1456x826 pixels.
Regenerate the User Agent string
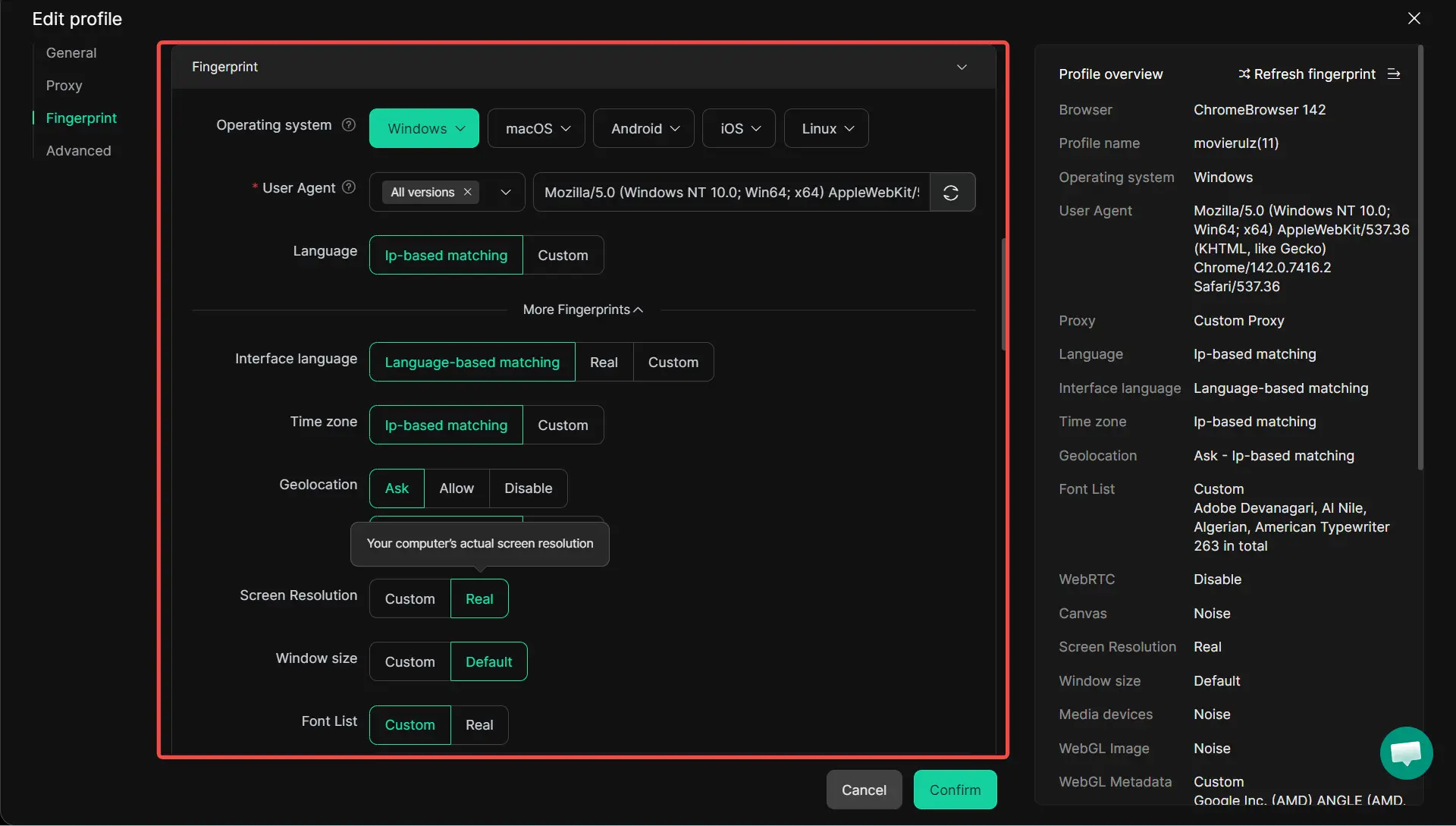[951, 193]
